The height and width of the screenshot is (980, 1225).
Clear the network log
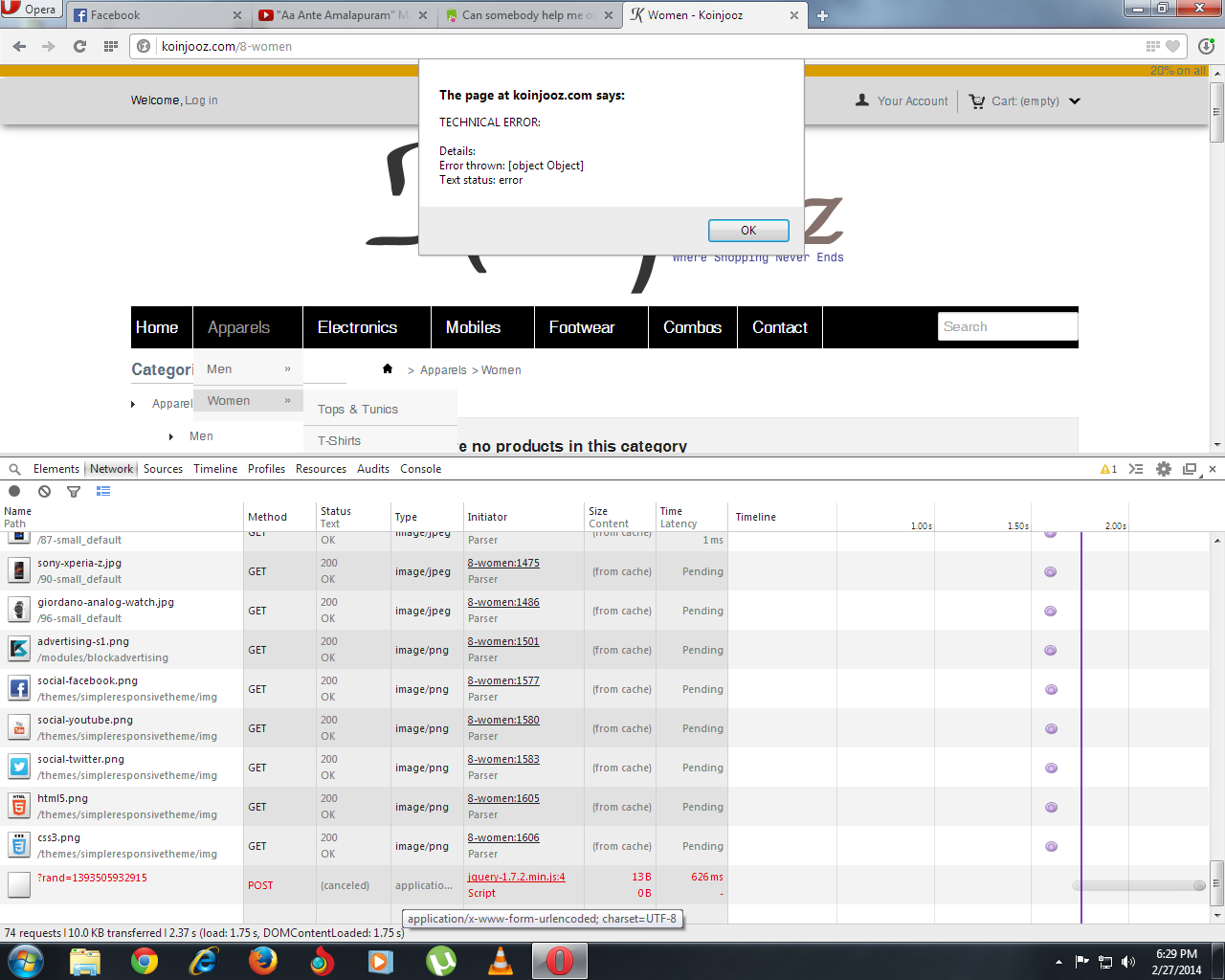pyautogui.click(x=44, y=491)
